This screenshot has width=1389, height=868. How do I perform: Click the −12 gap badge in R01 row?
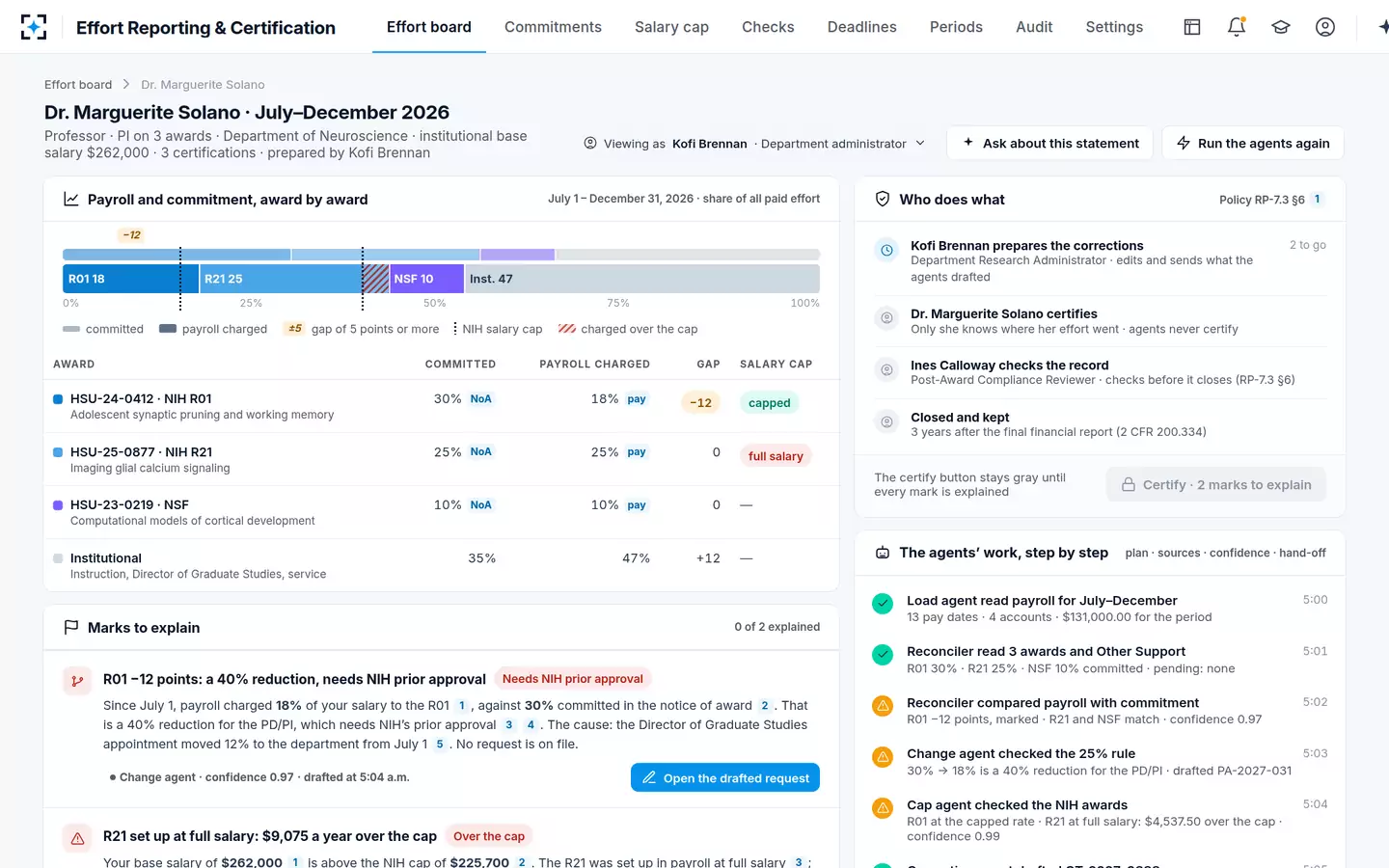pos(701,403)
